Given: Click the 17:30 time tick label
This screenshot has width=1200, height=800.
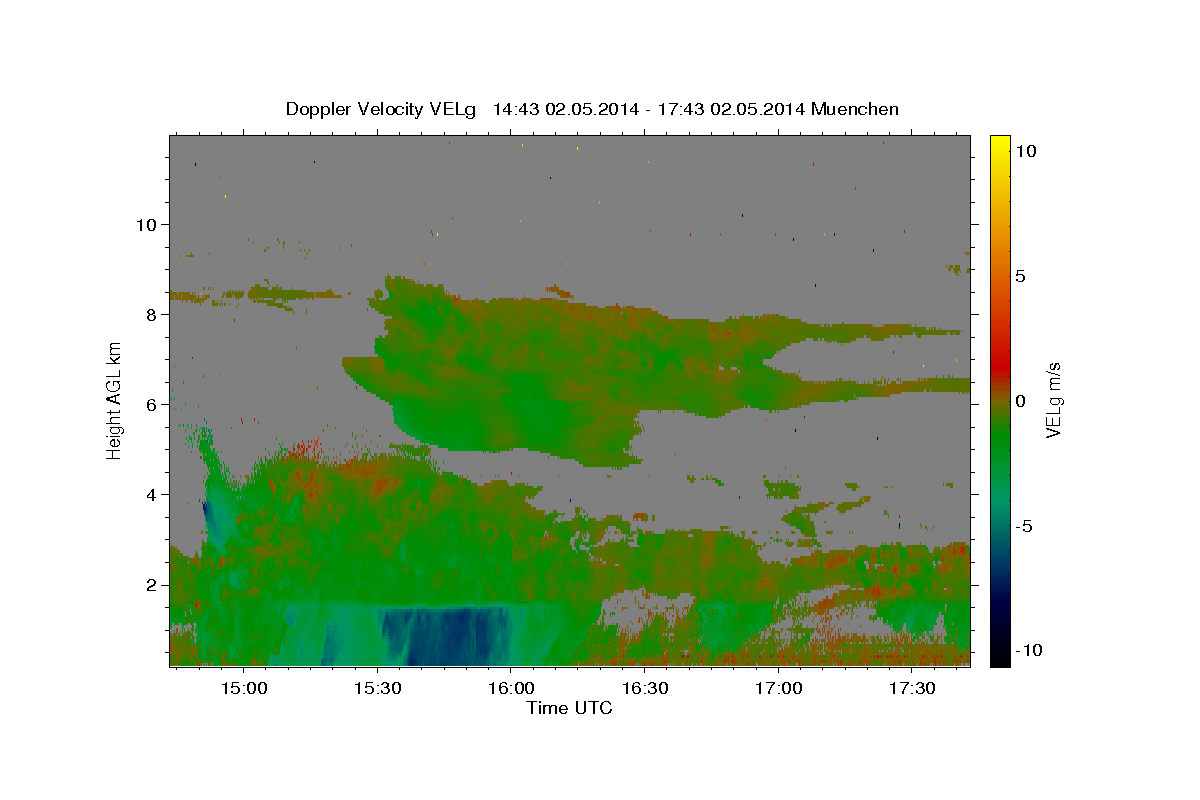Looking at the screenshot, I should point(912,688).
